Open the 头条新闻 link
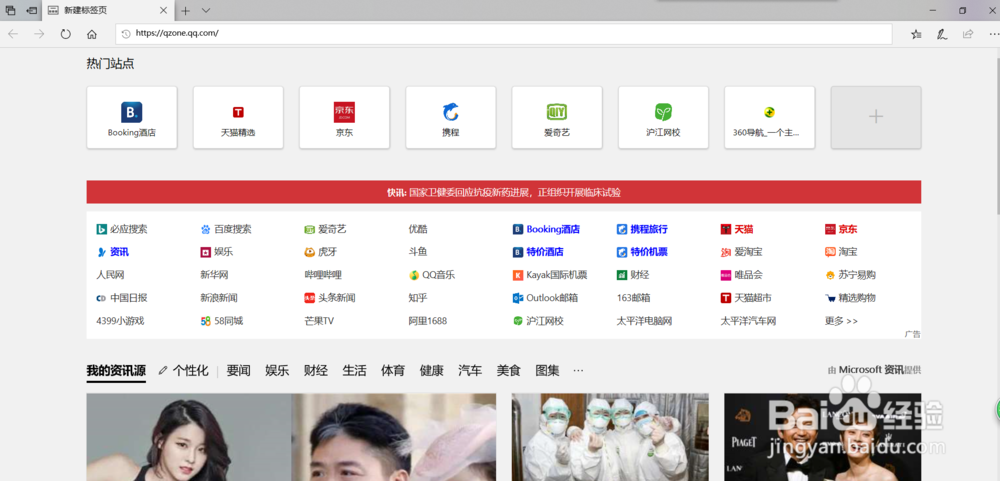The image size is (1000, 481). 330,298
